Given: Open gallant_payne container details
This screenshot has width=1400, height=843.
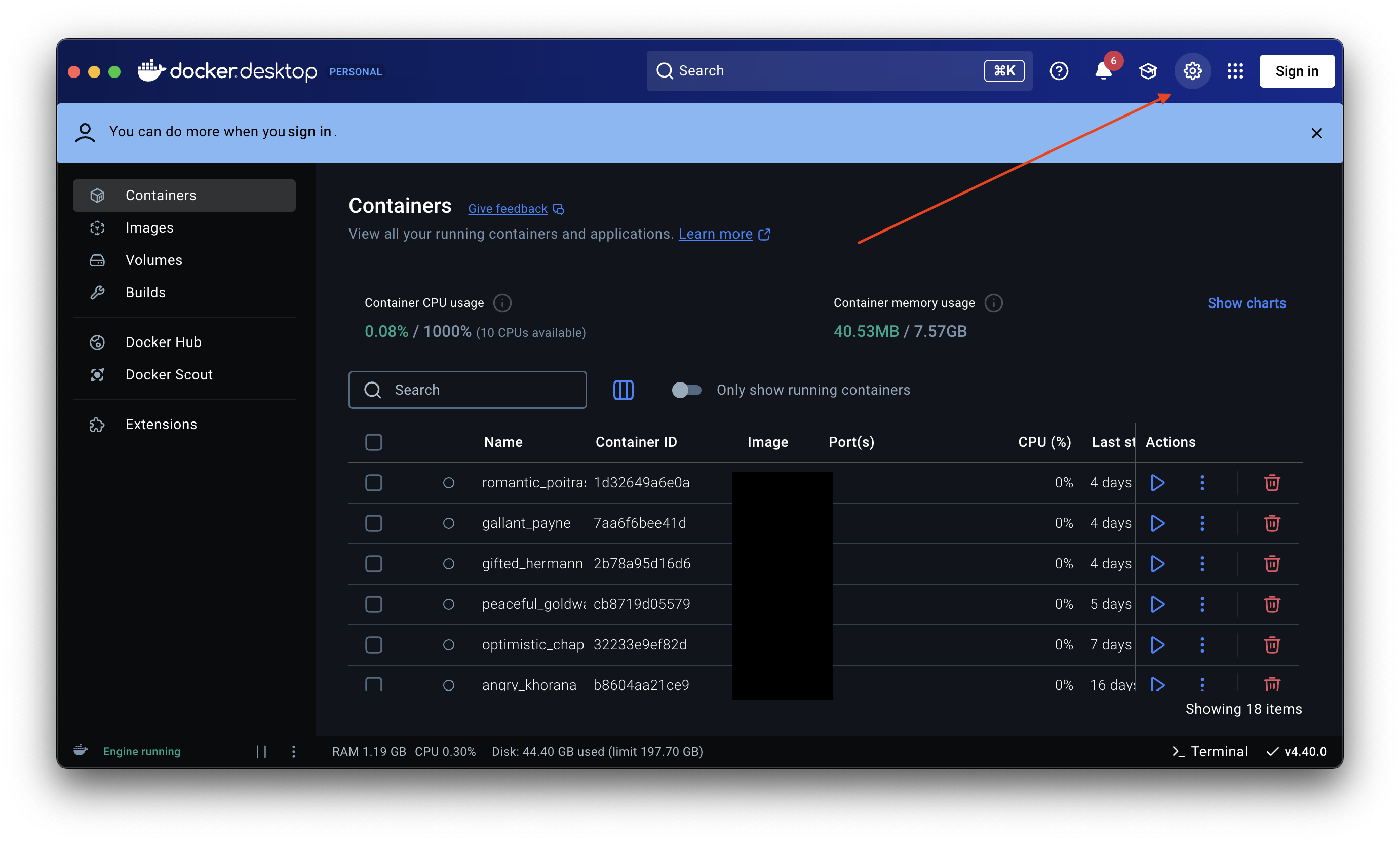Looking at the screenshot, I should pos(526,523).
